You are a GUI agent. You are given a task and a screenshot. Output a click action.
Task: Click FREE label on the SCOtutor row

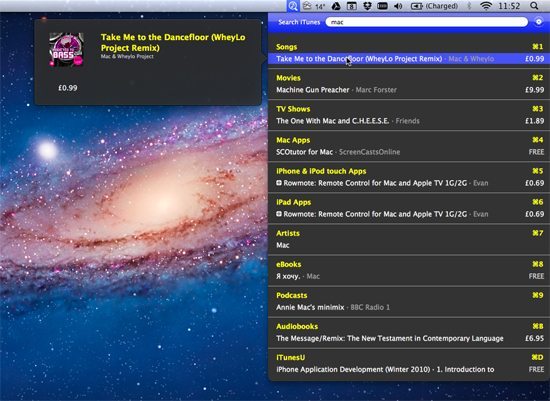pyautogui.click(x=536, y=152)
